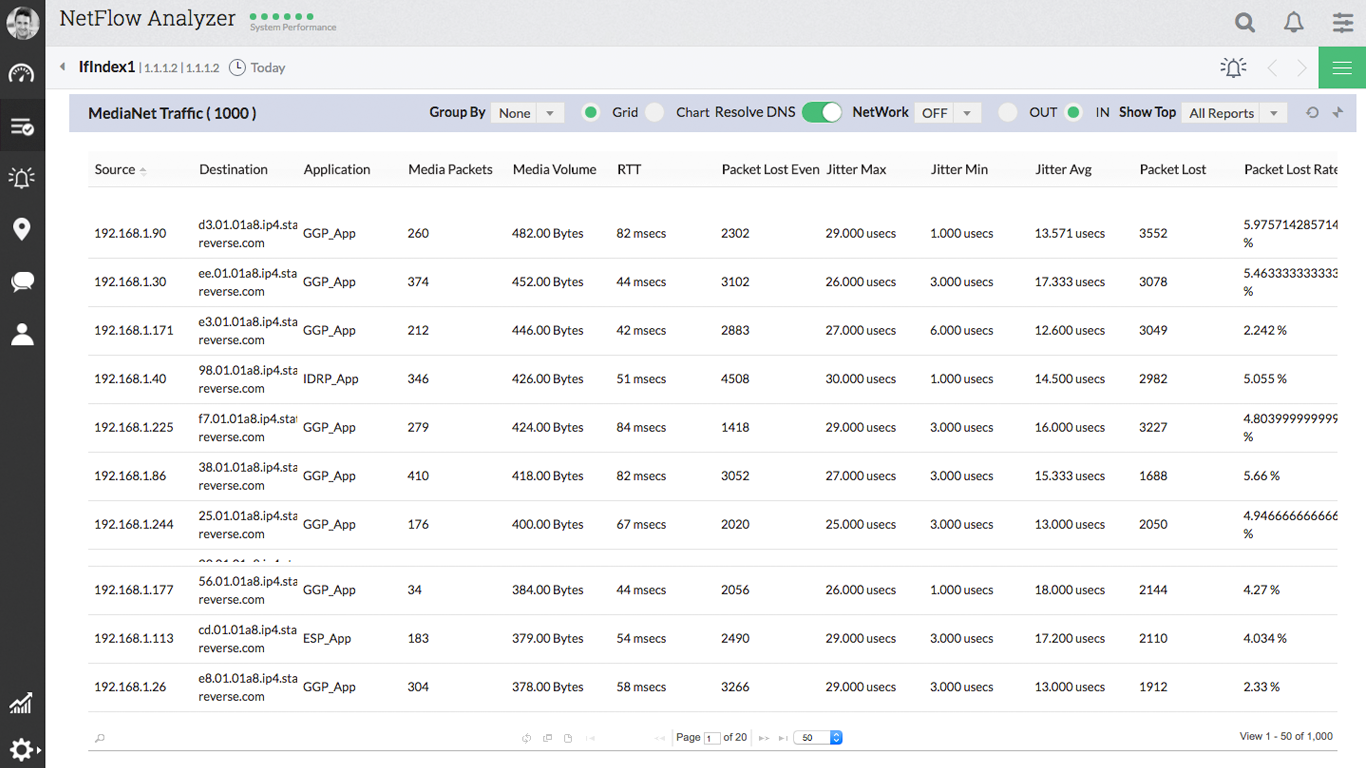Click source IP 192.168.1.171
Screen dimensions: 1366x768
[x=134, y=330]
